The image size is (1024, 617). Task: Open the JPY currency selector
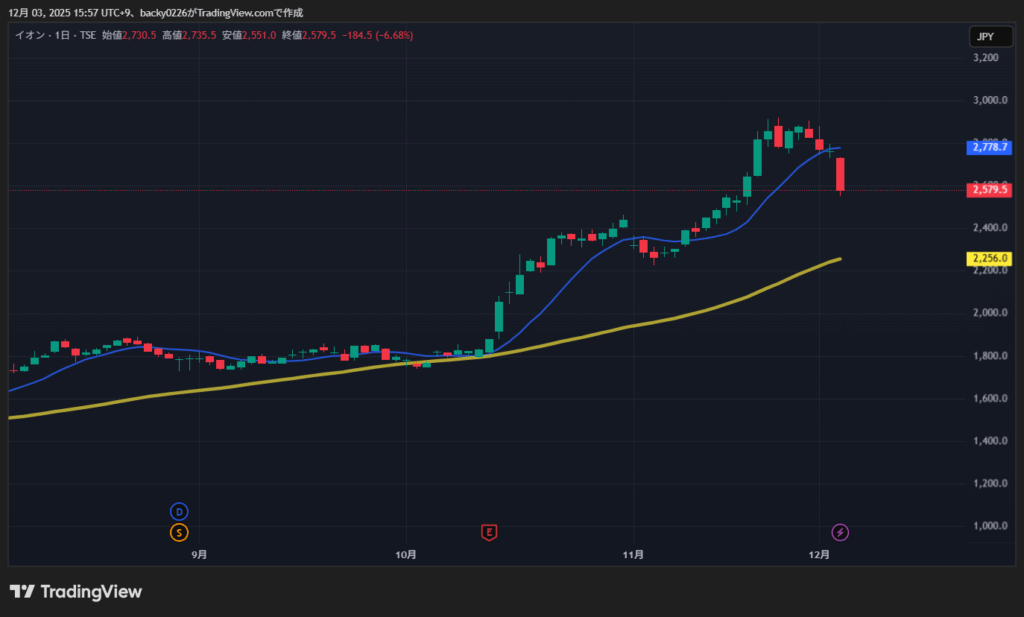(x=984, y=37)
